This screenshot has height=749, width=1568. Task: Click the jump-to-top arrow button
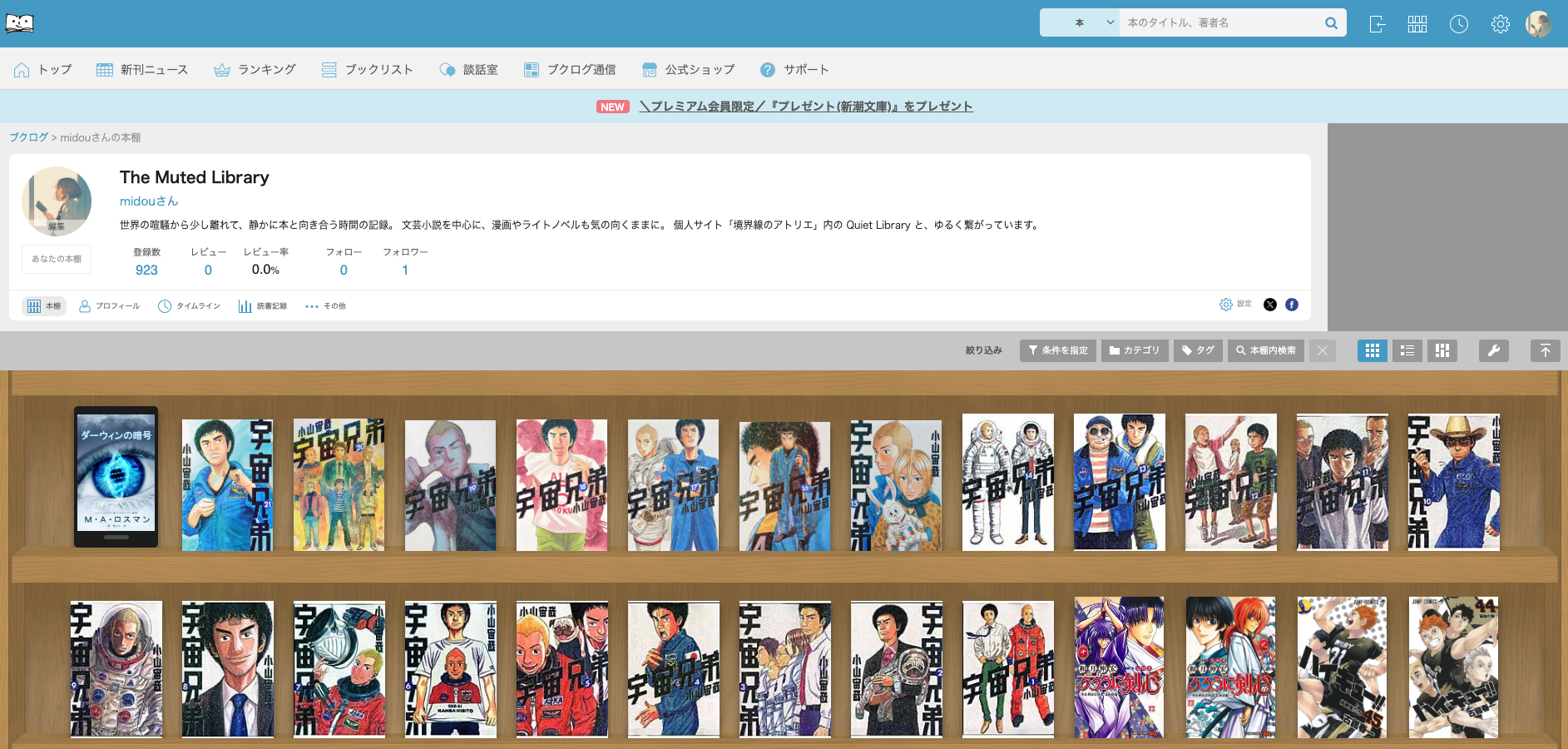1546,350
